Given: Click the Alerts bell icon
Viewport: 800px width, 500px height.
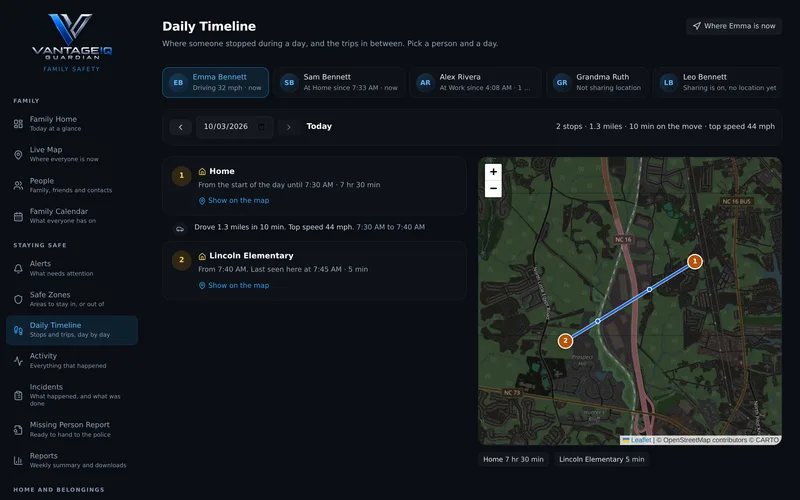Looking at the screenshot, I should [x=18, y=268].
